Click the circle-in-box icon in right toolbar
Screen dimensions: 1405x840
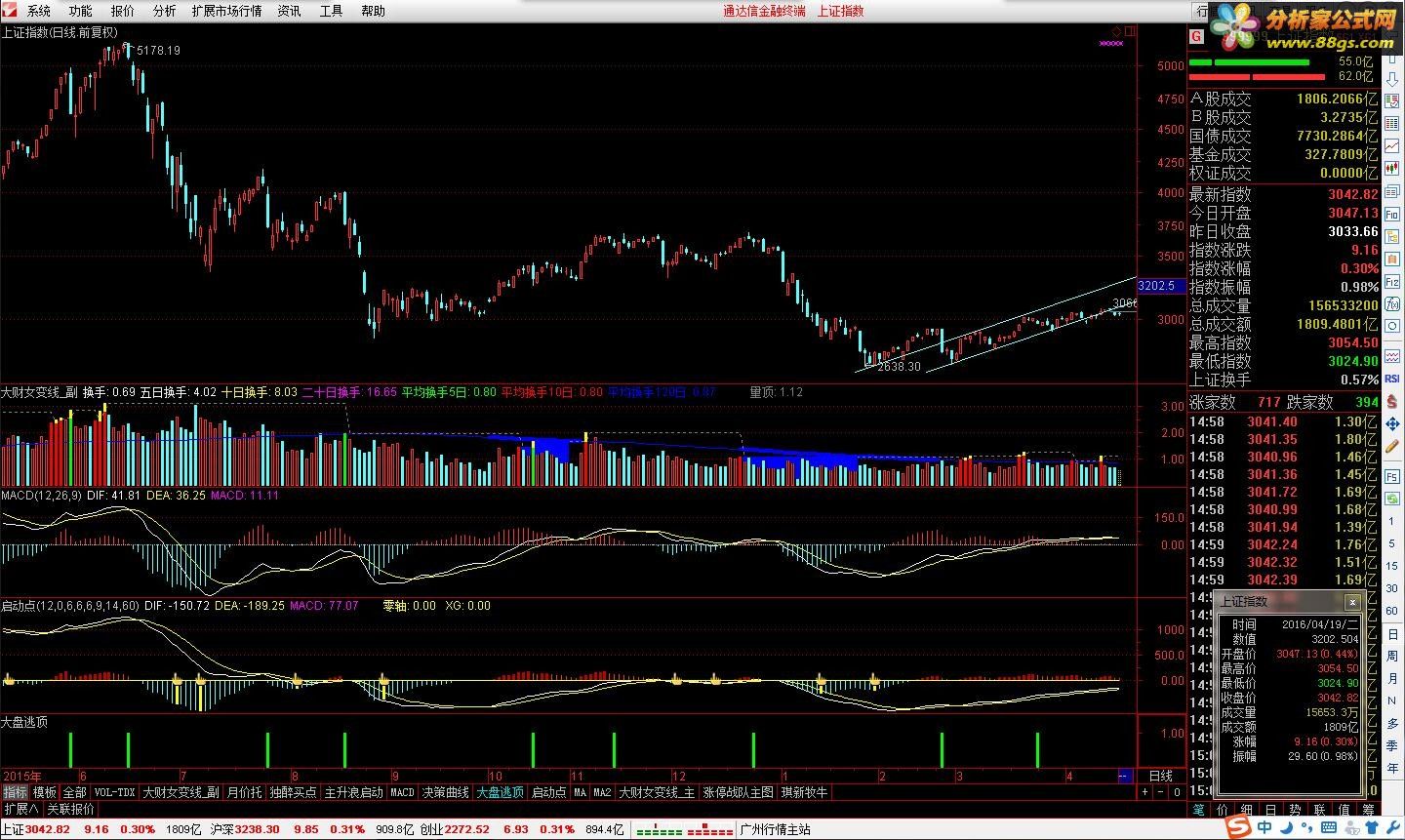[1392, 327]
